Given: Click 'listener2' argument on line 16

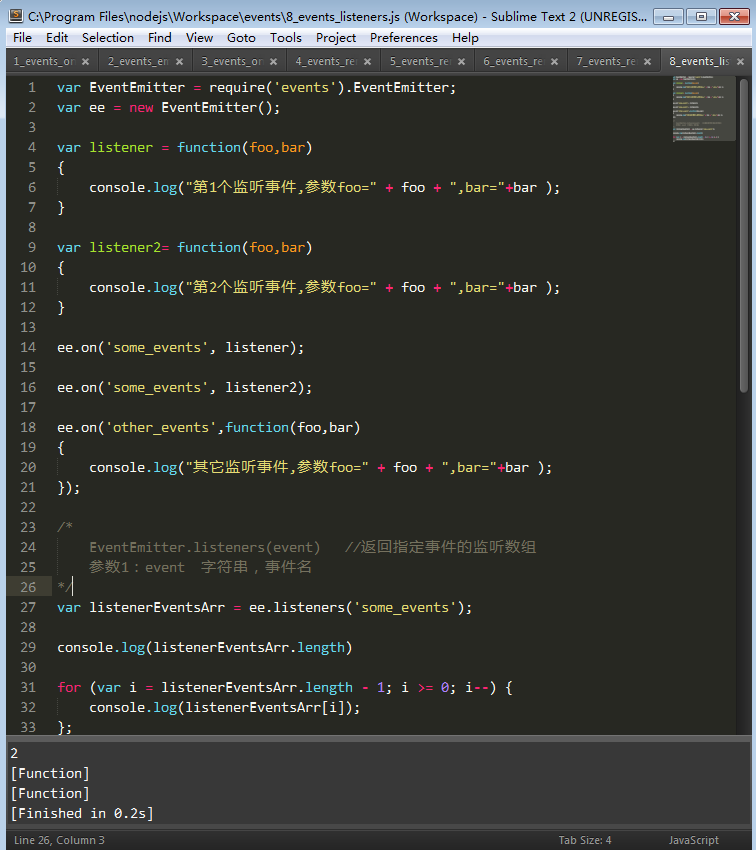Looking at the screenshot, I should tap(261, 388).
